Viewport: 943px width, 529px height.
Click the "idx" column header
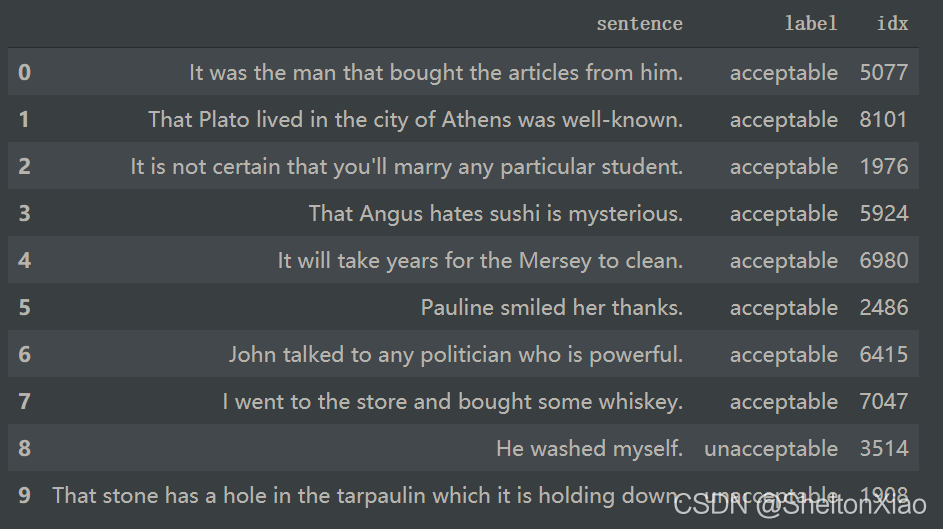coord(892,24)
